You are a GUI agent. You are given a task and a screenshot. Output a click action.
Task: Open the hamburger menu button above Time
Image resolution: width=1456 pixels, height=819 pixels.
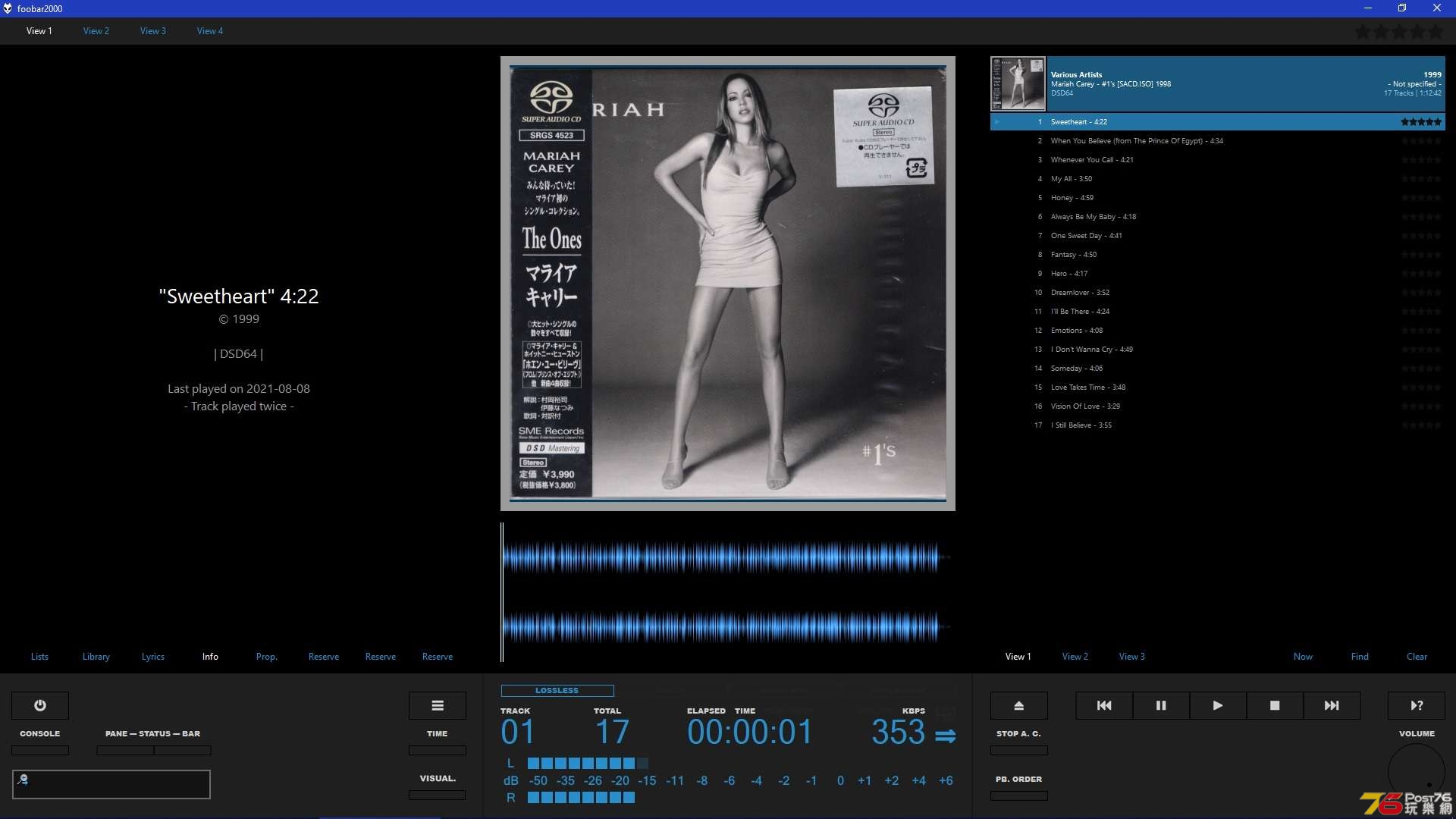pyautogui.click(x=438, y=705)
